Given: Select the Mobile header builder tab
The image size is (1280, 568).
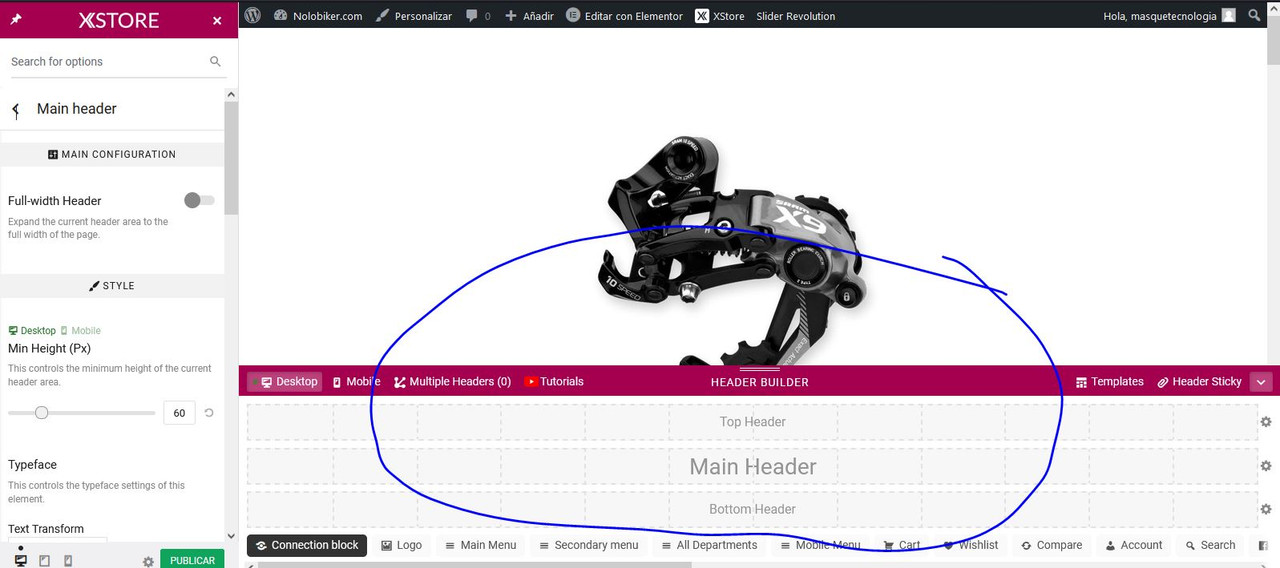Looking at the screenshot, I should pos(356,381).
